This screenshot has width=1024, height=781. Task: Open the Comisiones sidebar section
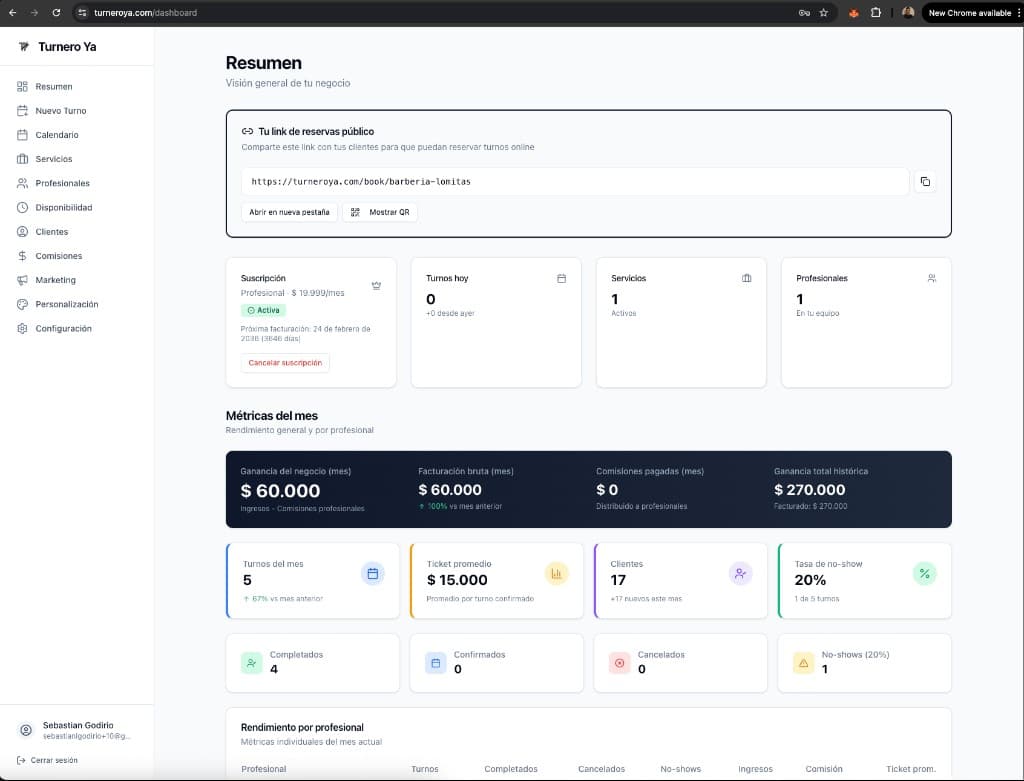pyautogui.click(x=58, y=256)
